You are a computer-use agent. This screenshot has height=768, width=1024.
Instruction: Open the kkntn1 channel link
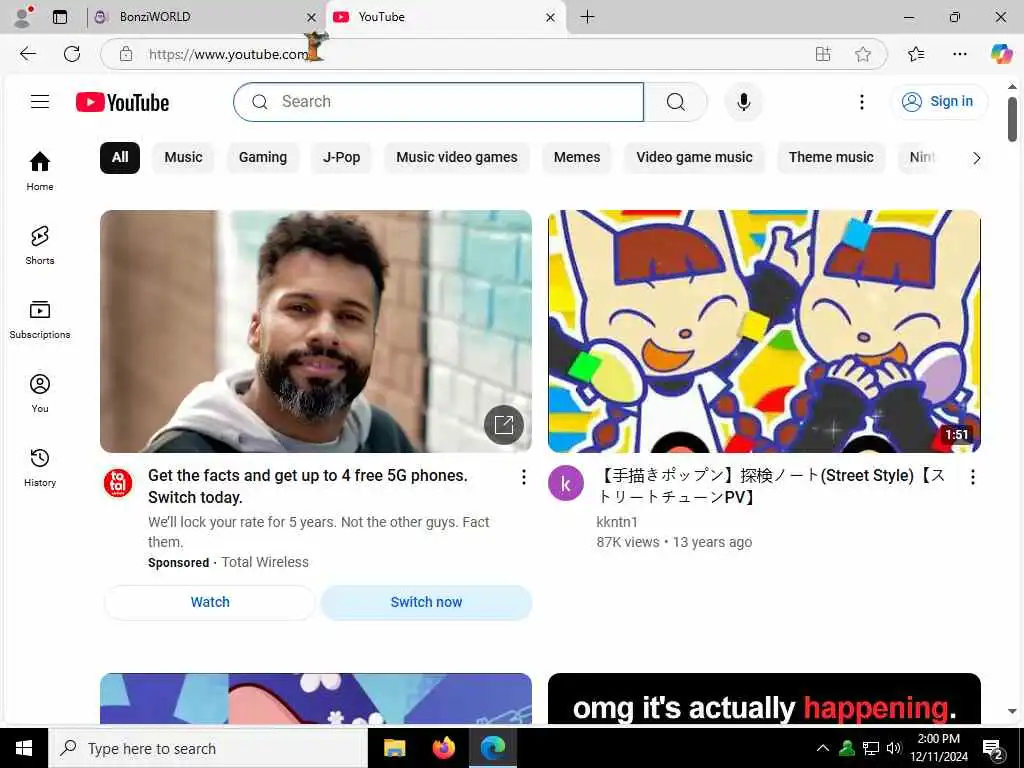tap(616, 522)
